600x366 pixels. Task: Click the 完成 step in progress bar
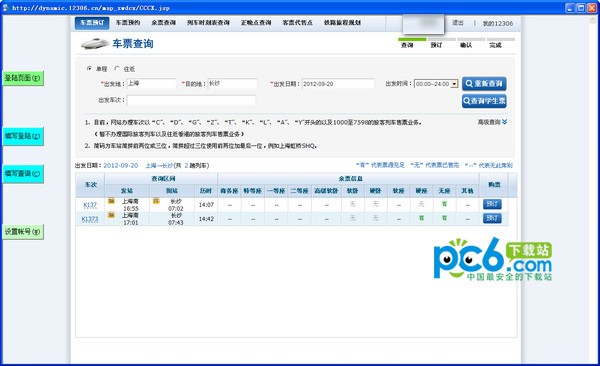click(495, 45)
